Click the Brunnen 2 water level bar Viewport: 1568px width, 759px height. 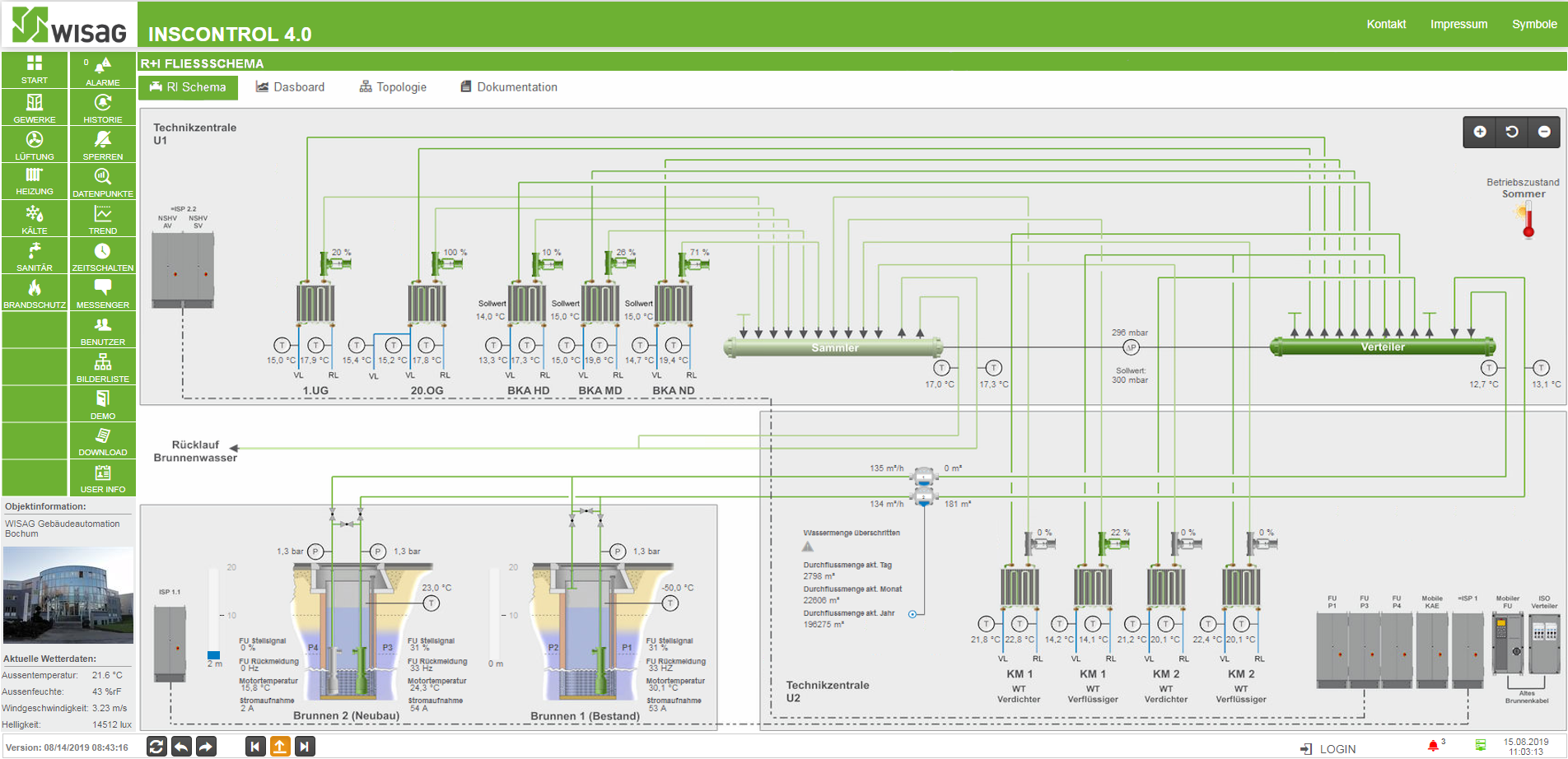[x=214, y=613]
